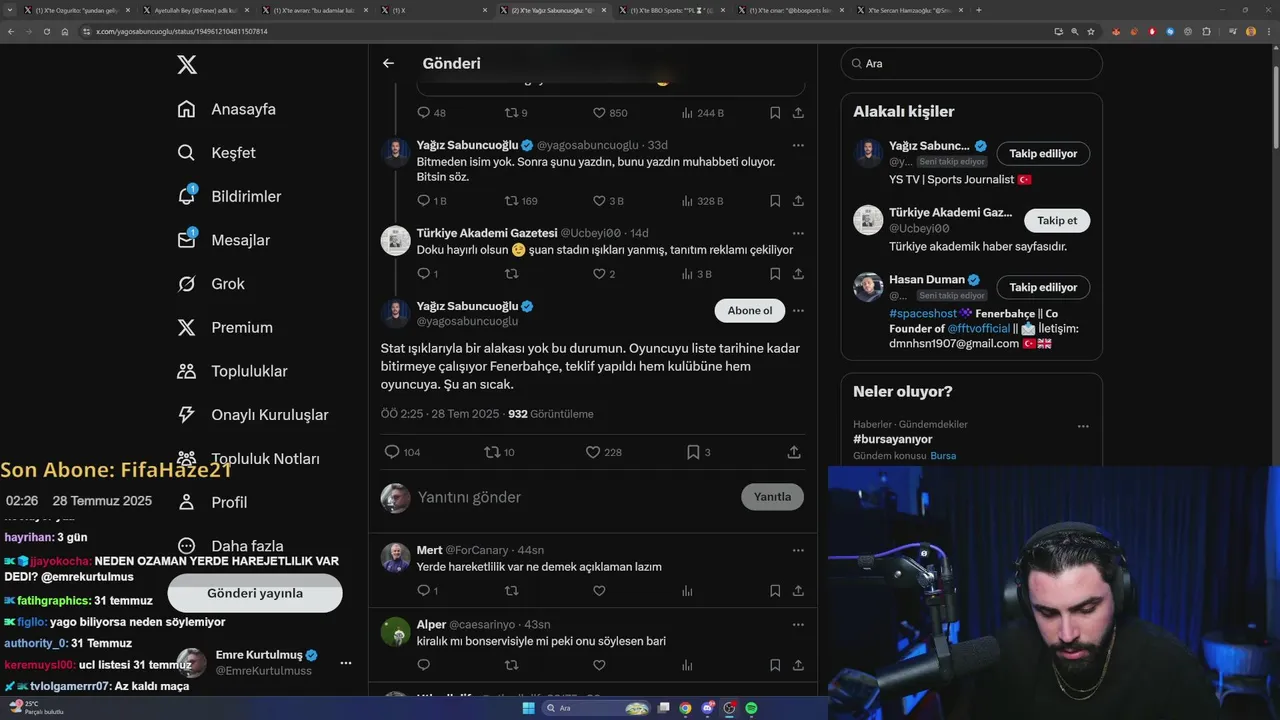Switch to the Sercan Hamzaoğlu browser tab
The image size is (1280, 720).
pos(909,10)
